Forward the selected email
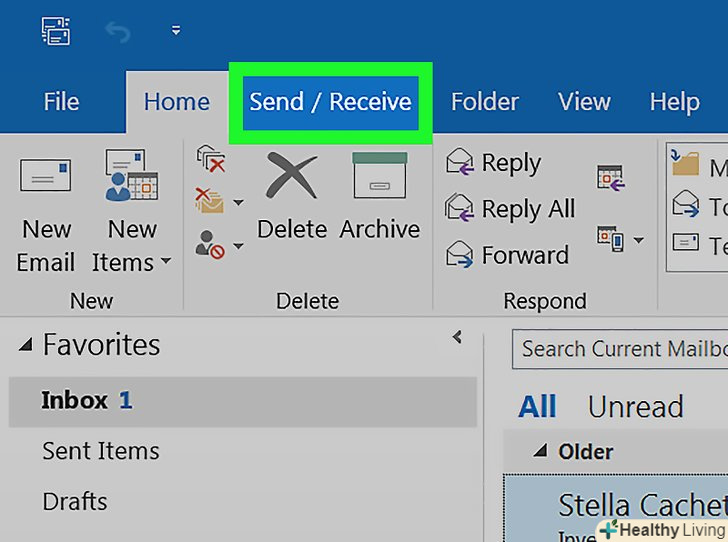Viewport: 728px width, 542px height. click(507, 255)
